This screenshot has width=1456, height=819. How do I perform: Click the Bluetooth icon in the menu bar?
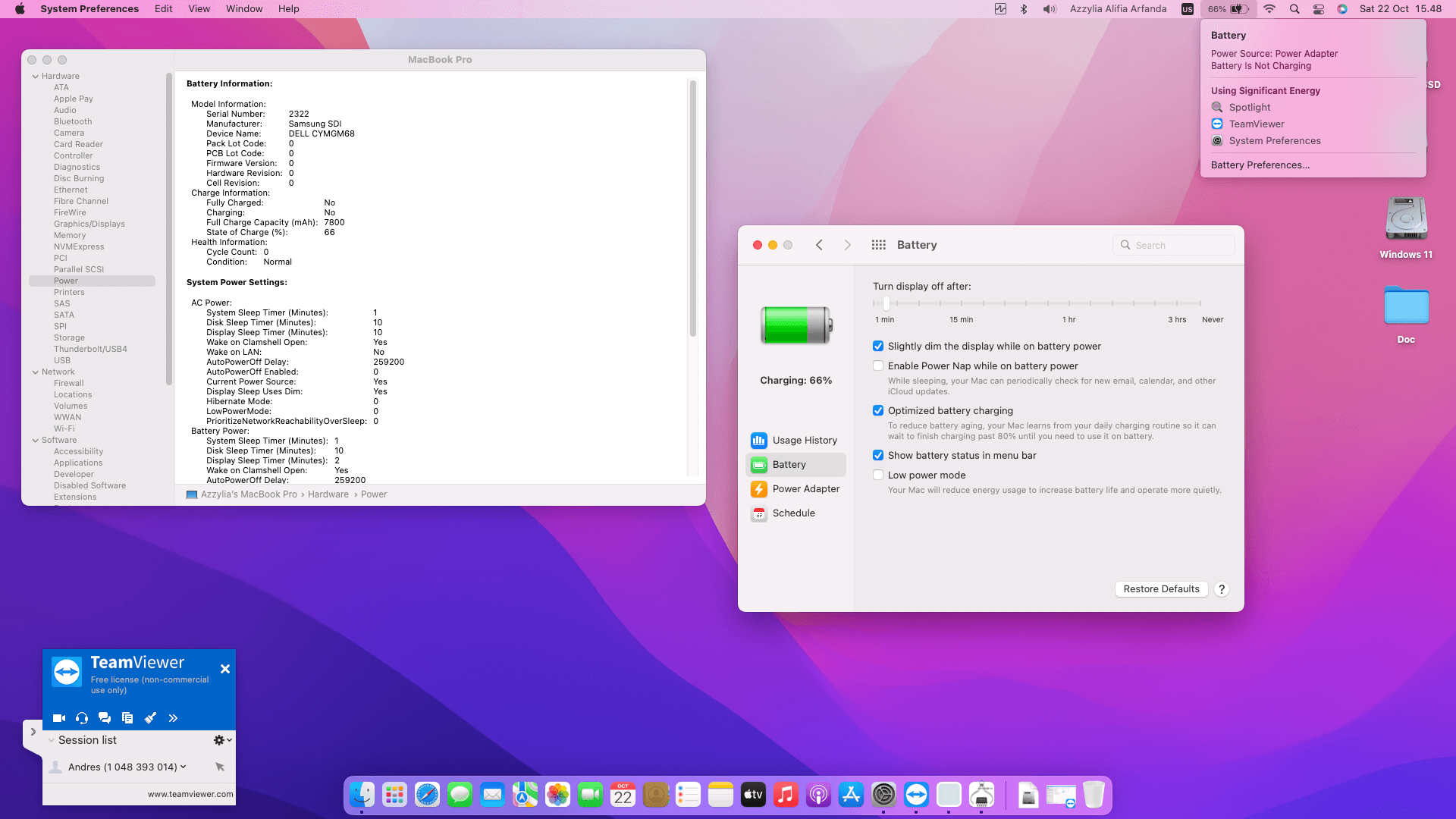(1024, 9)
